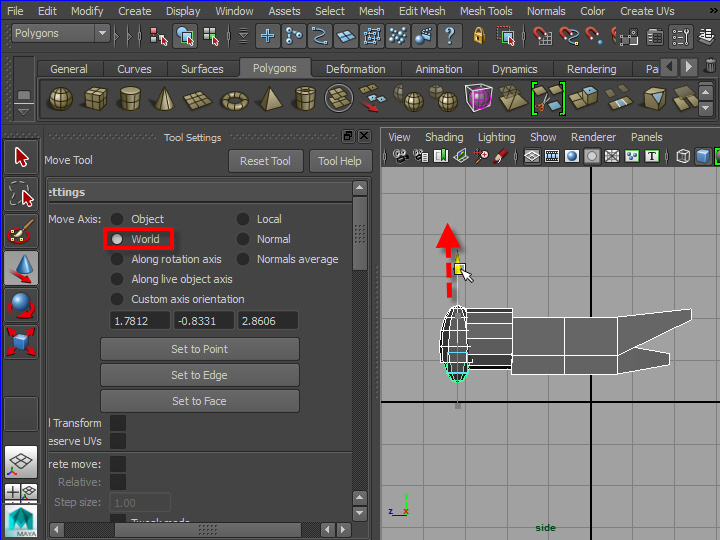Click the select camera viewport icon
720x540 pixels.
[x=401, y=157]
